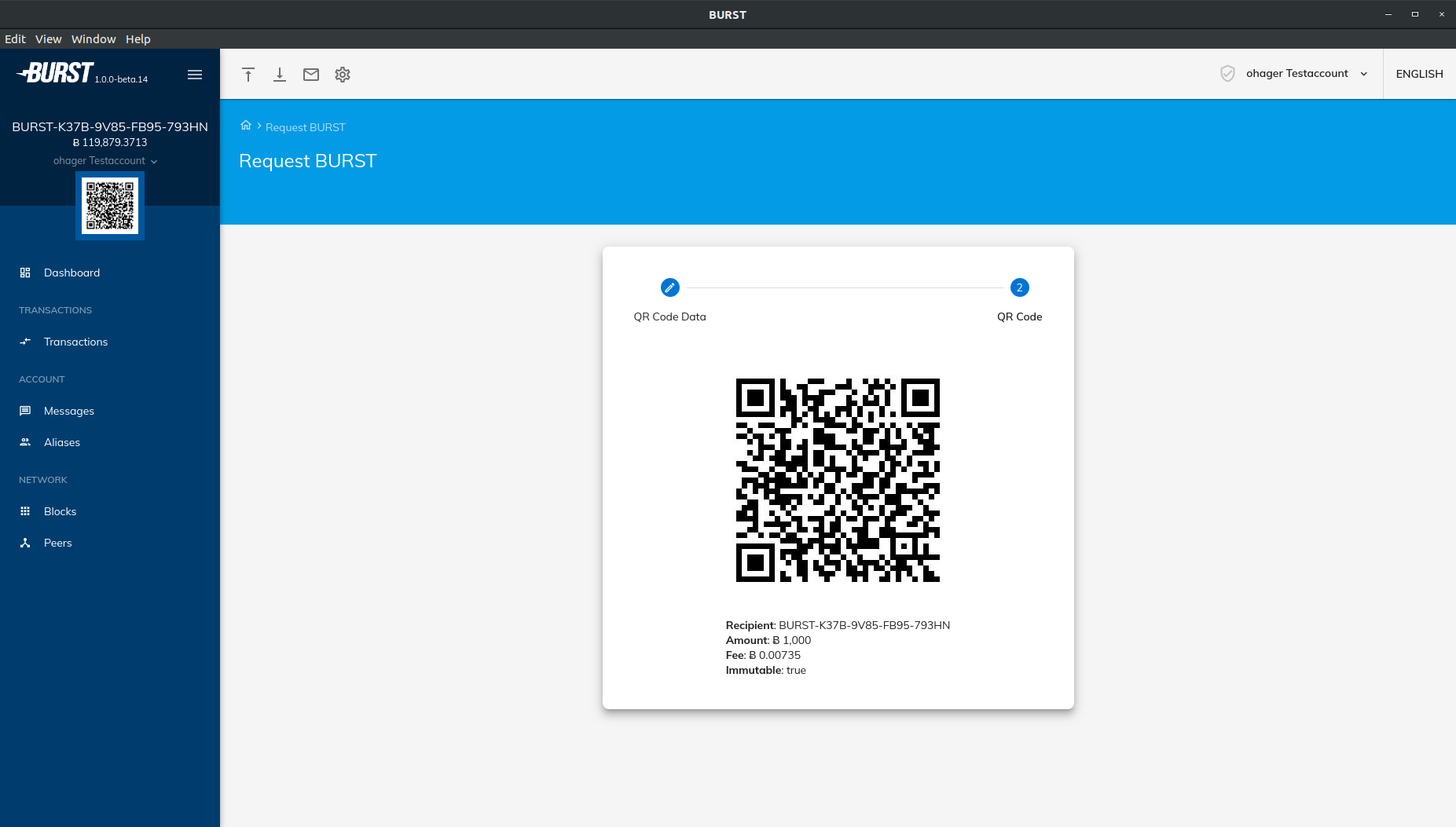Open the Window menu
This screenshot has width=1456, height=827.
coord(94,39)
